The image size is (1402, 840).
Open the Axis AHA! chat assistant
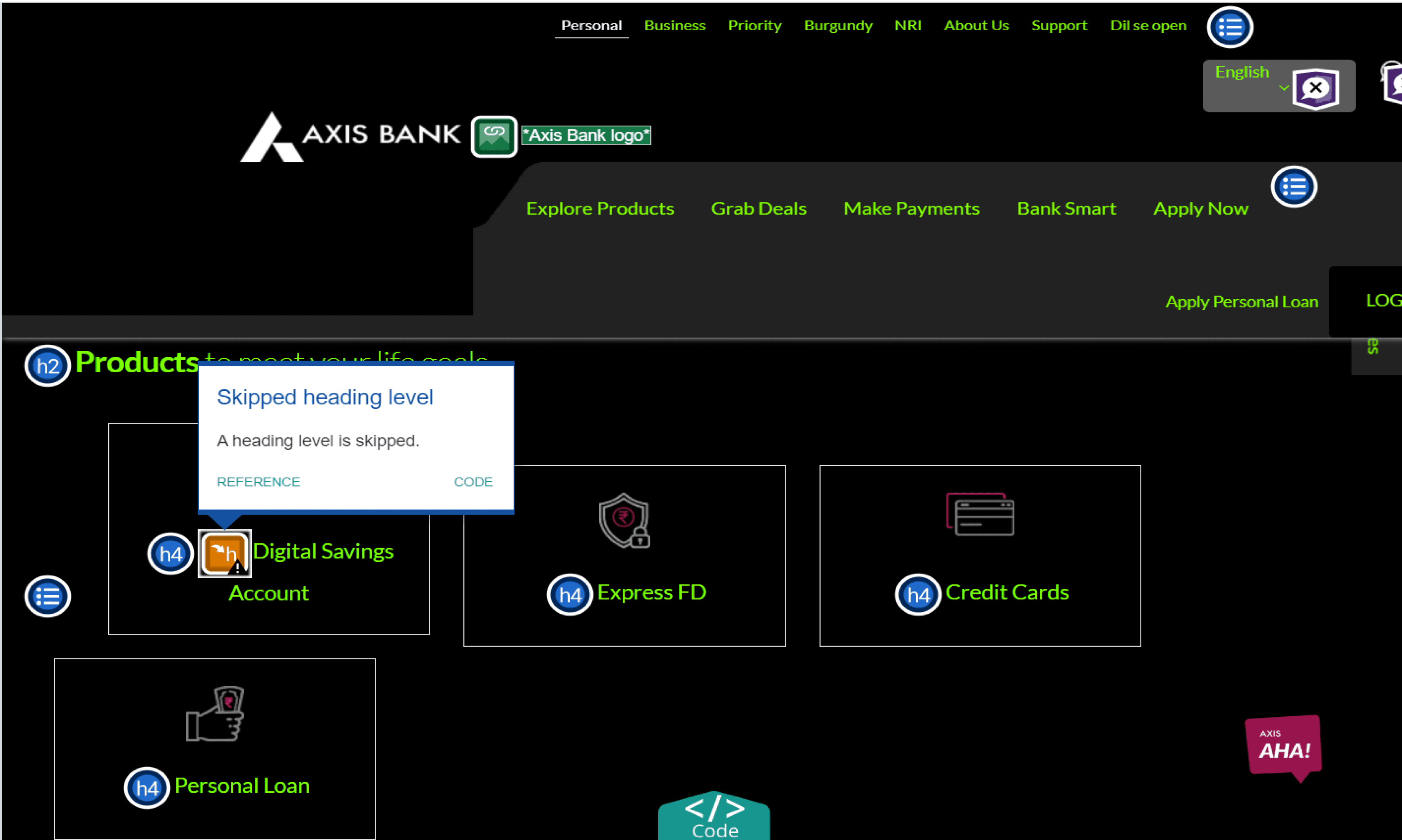1283,749
